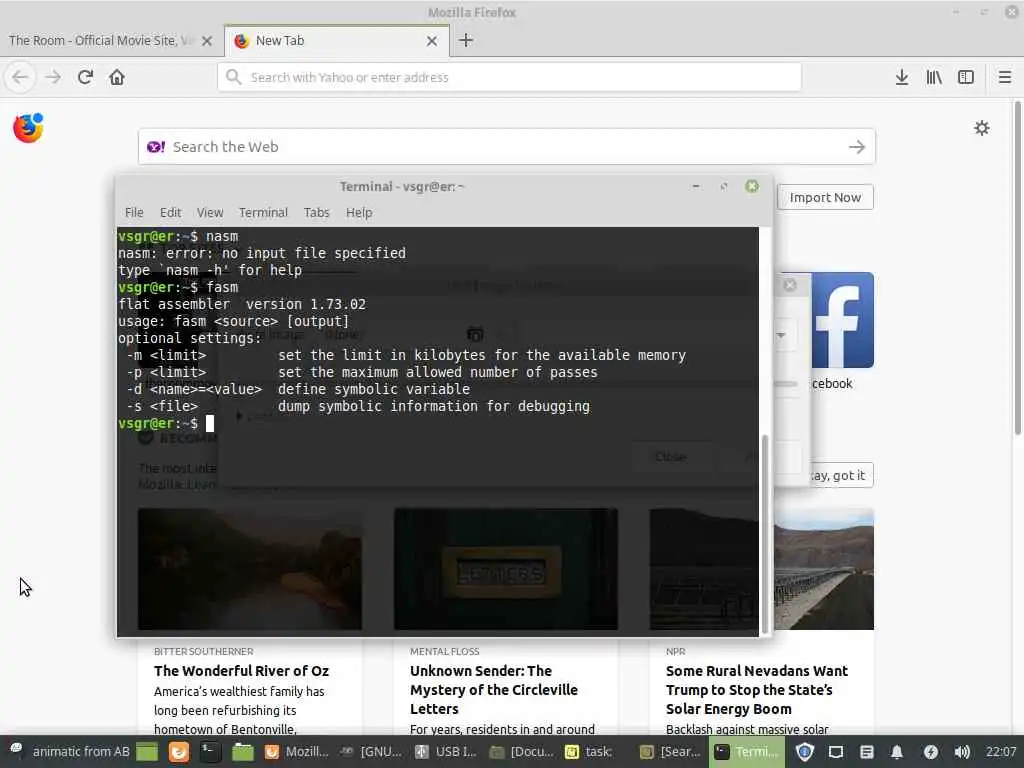Switch to the Documents taskbar window
Screen dimensions: 1024x768
[x=522, y=752]
